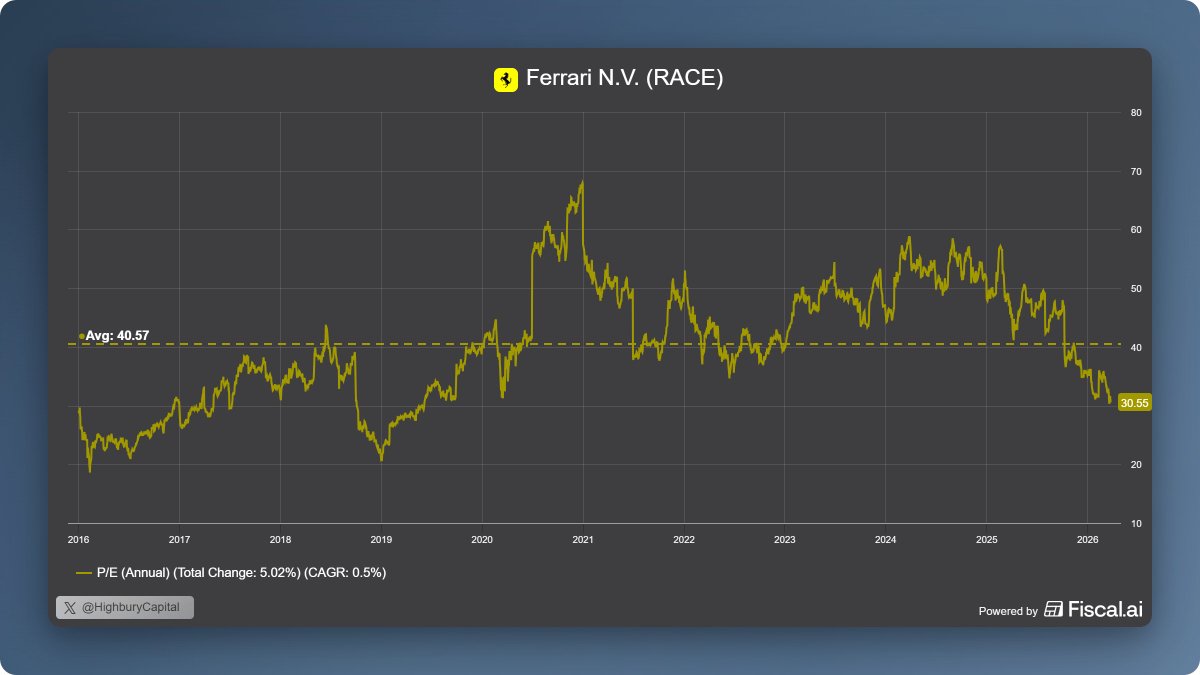Click the P/E peak near start of 2021

tap(581, 182)
